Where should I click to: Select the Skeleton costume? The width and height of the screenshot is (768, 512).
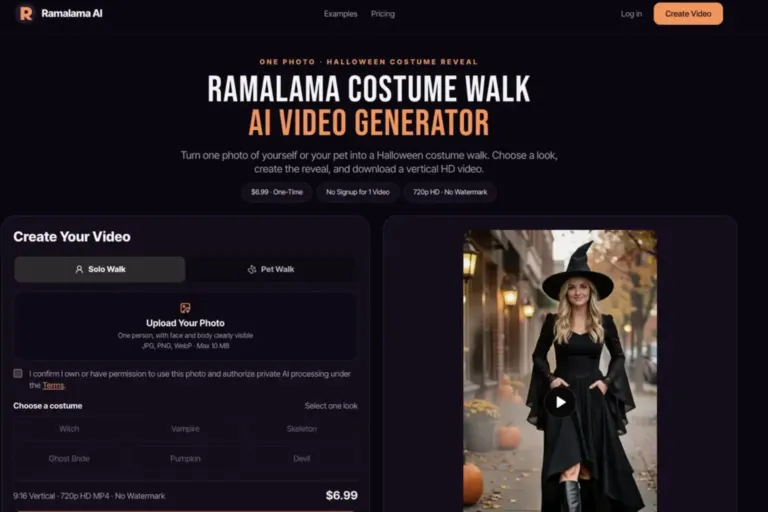pyautogui.click(x=302, y=429)
